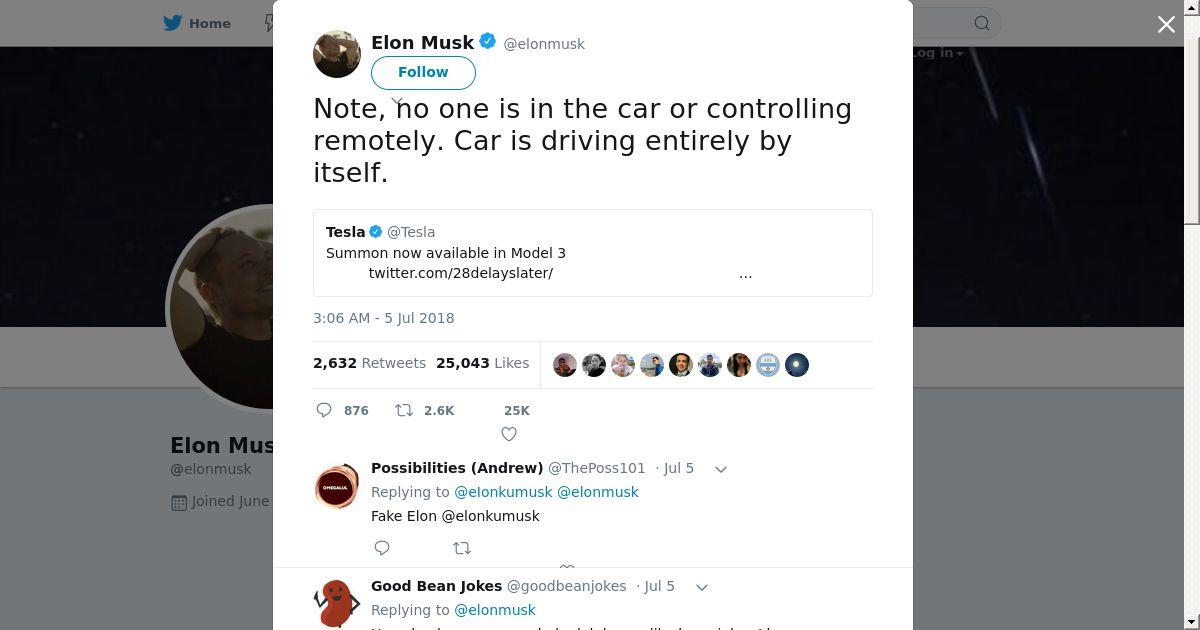This screenshot has height=630, width=1200.
Task: Click Good Bean Jokes profile avatar
Action: click(x=337, y=604)
